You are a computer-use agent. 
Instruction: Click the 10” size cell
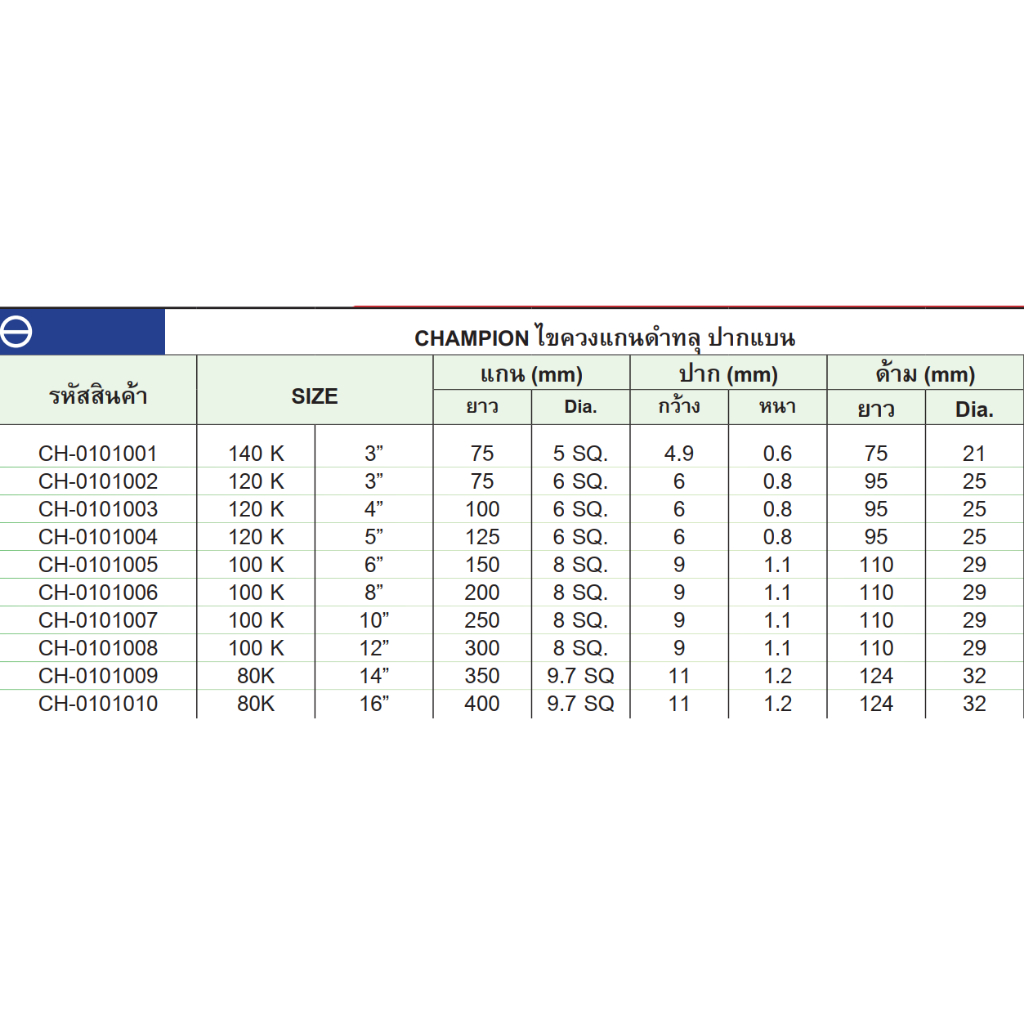coord(374,620)
